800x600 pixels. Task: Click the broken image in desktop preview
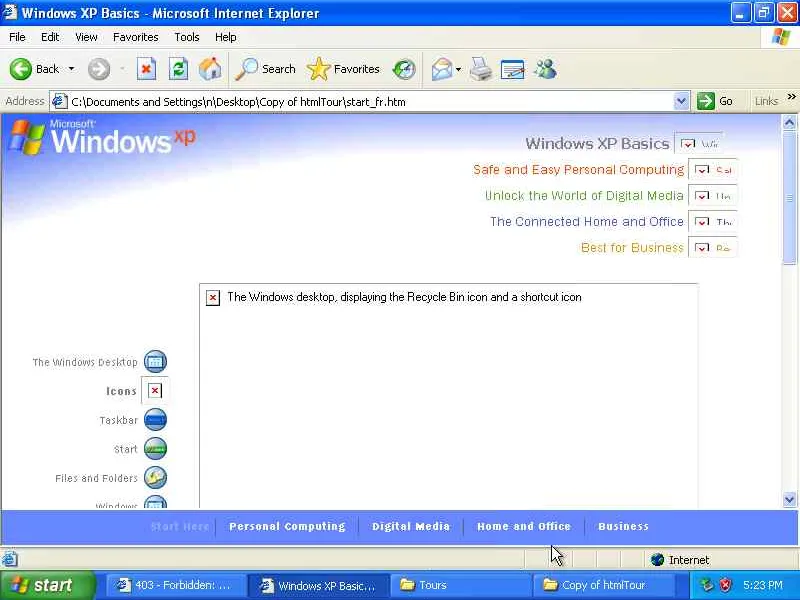(x=213, y=297)
